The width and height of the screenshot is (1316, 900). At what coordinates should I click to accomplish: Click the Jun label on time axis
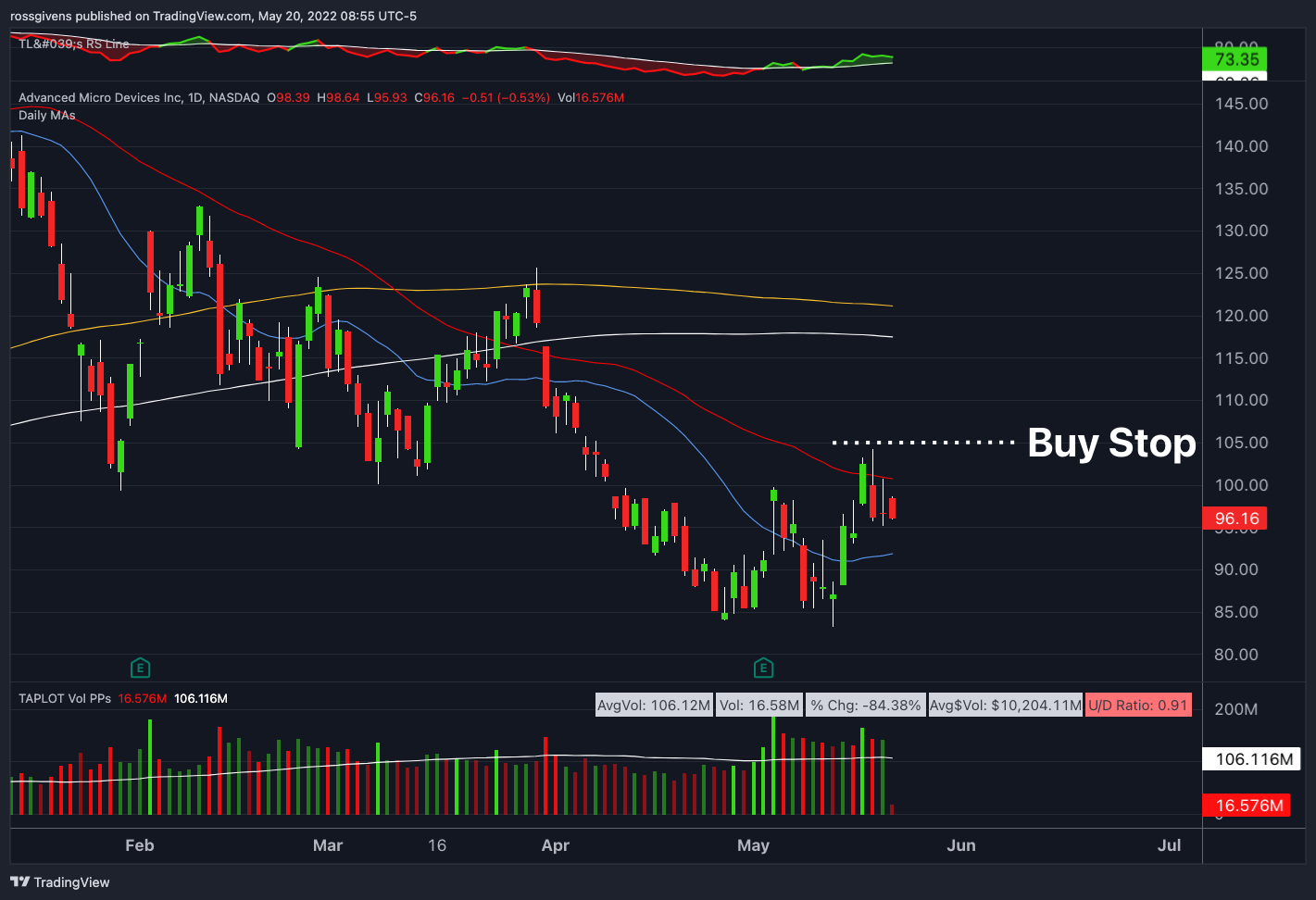click(961, 845)
